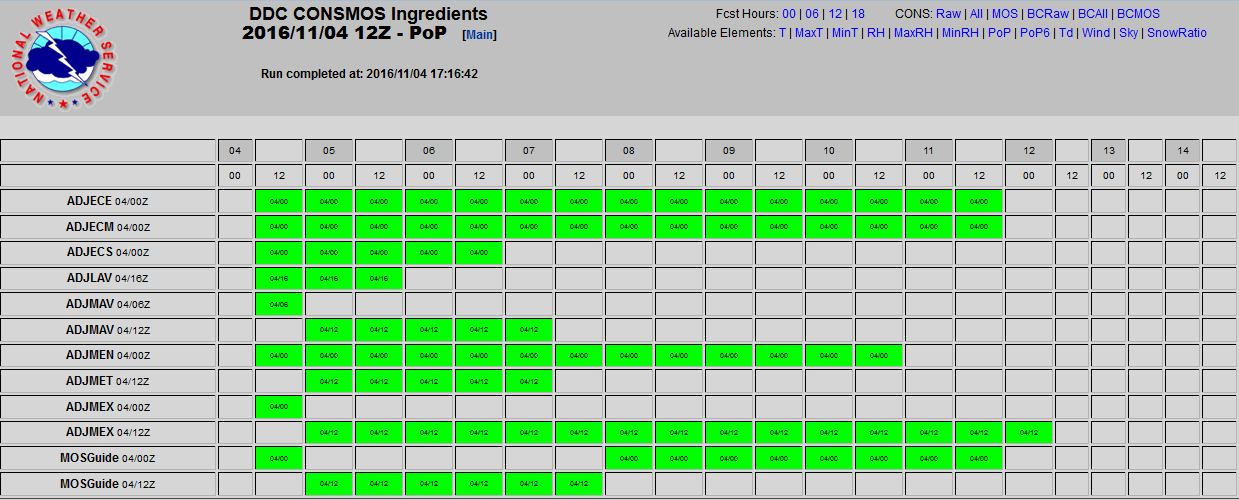Choose the Raw CONS option
This screenshot has width=1239, height=500.
[x=948, y=14]
